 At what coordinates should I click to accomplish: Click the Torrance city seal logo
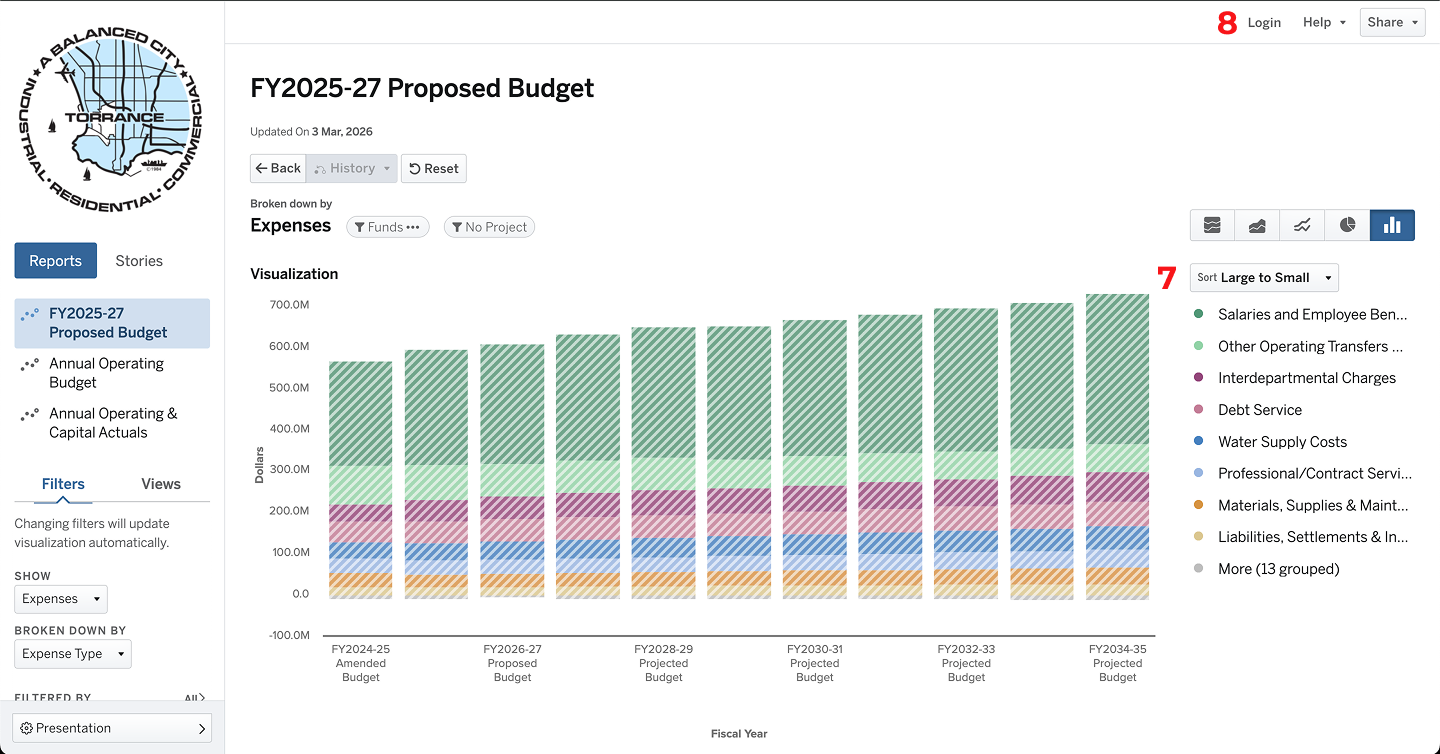pyautogui.click(x=110, y=120)
